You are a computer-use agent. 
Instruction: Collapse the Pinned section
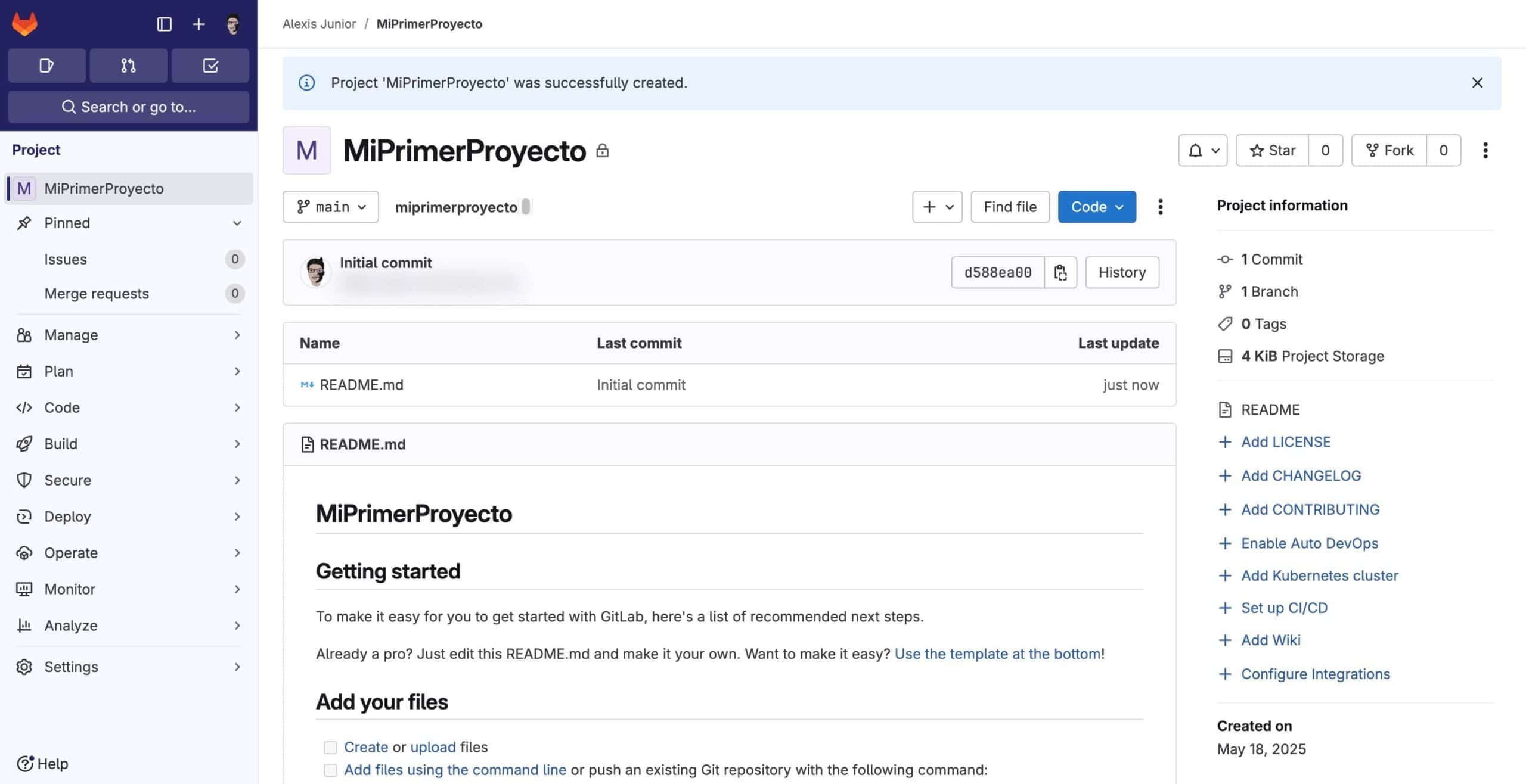click(x=237, y=223)
